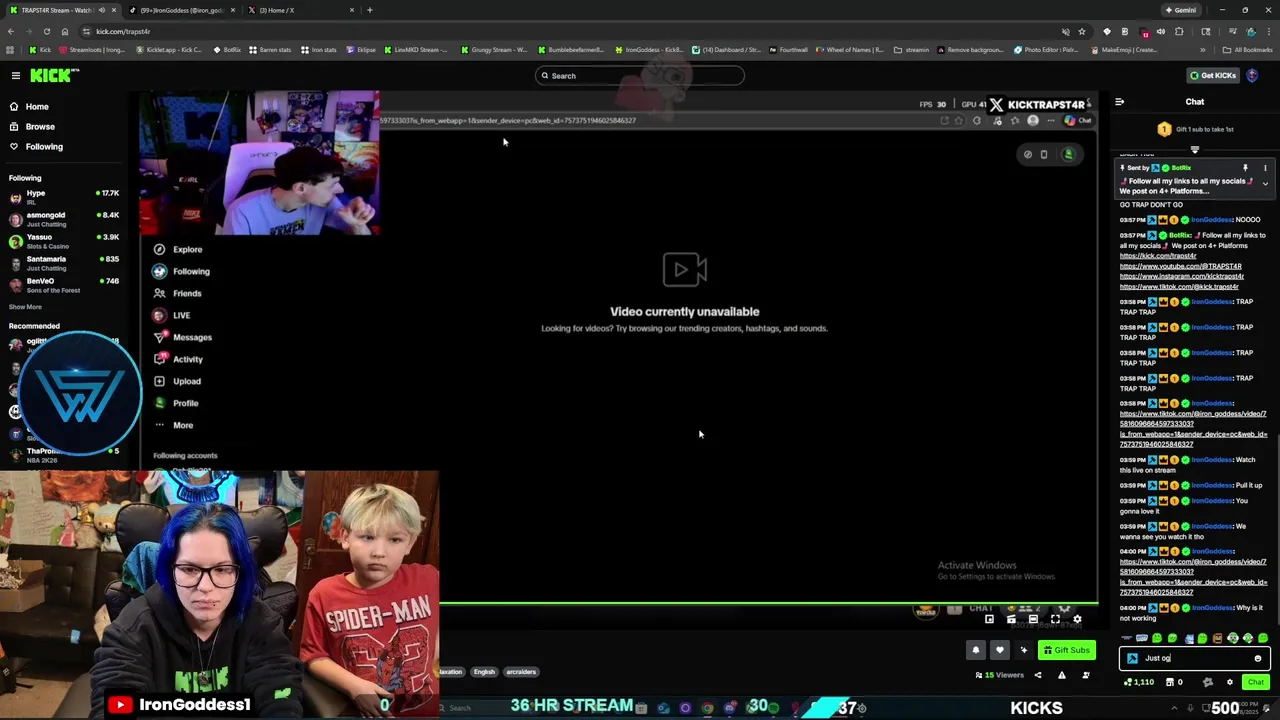Toggle theater mode on the stream player

pos(1033,619)
